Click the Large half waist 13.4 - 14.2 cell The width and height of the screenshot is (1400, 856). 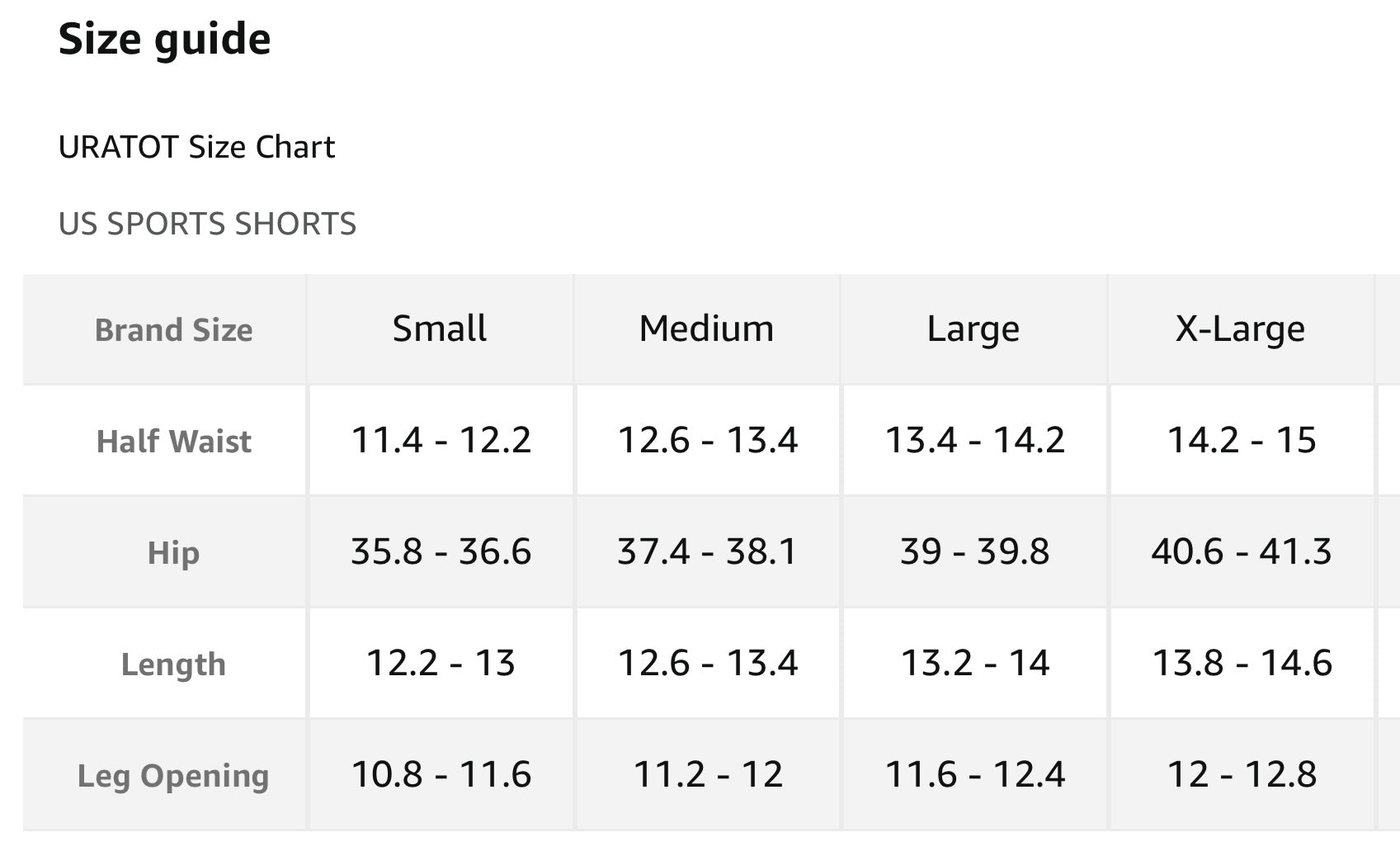coord(974,440)
